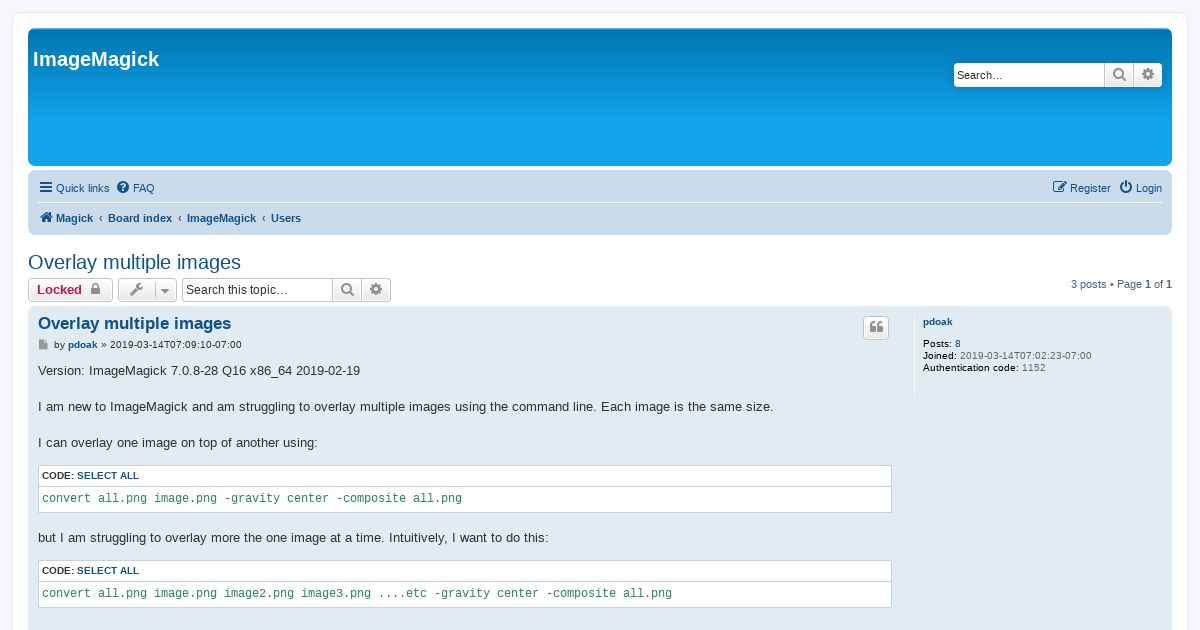Focus the Search this topic field

[x=257, y=290]
